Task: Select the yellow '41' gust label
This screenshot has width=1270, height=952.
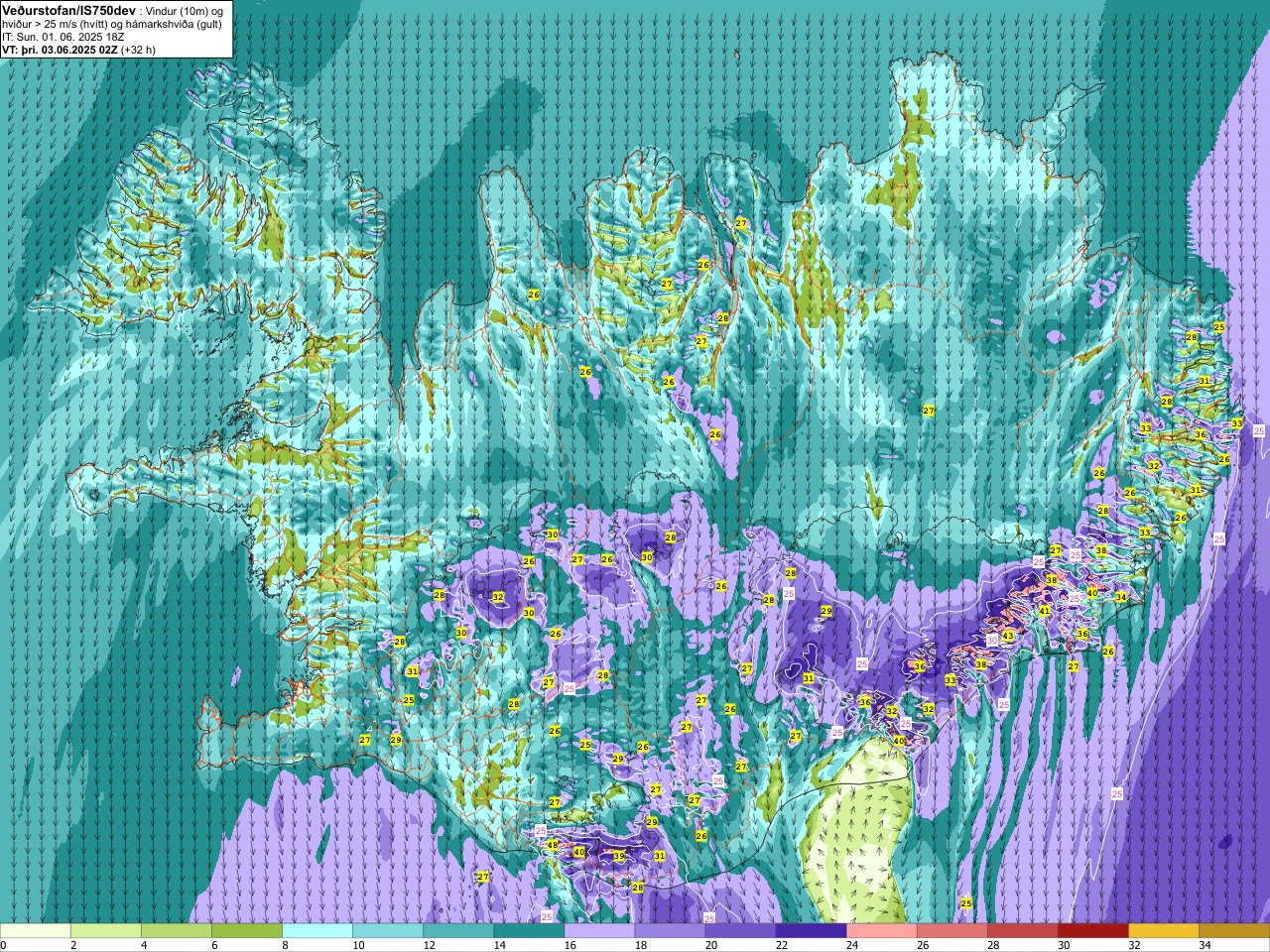Action: click(x=1044, y=611)
